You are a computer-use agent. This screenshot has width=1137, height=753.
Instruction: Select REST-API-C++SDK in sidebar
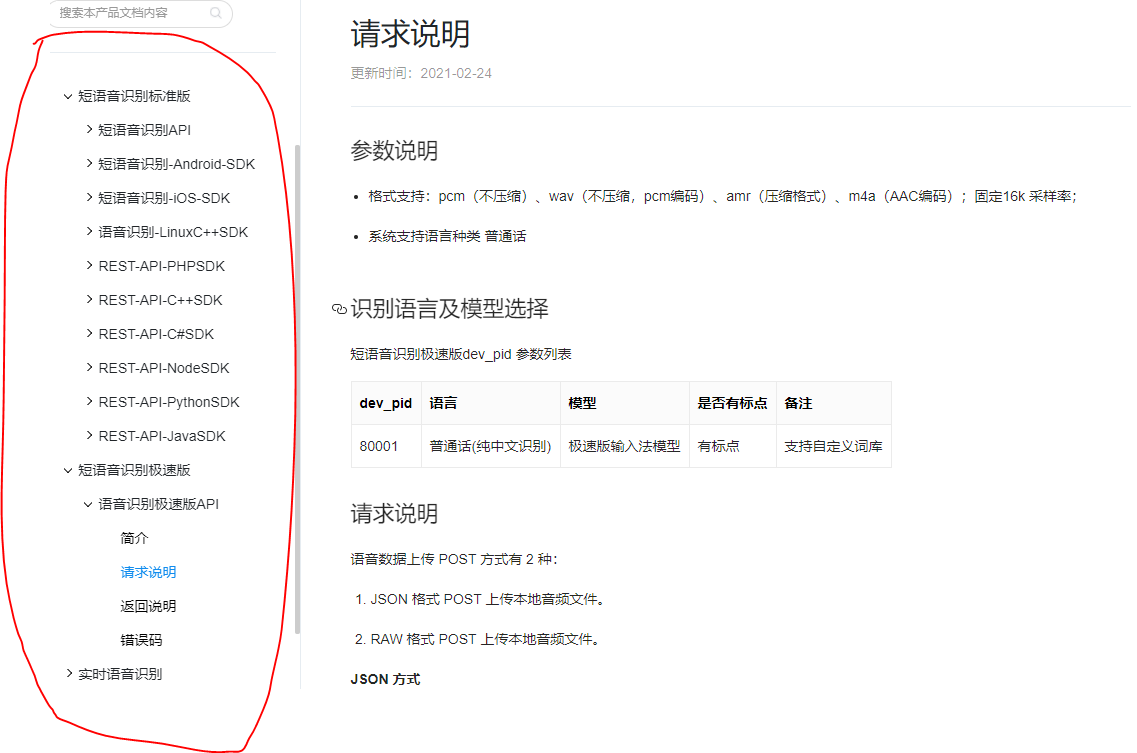pos(160,300)
